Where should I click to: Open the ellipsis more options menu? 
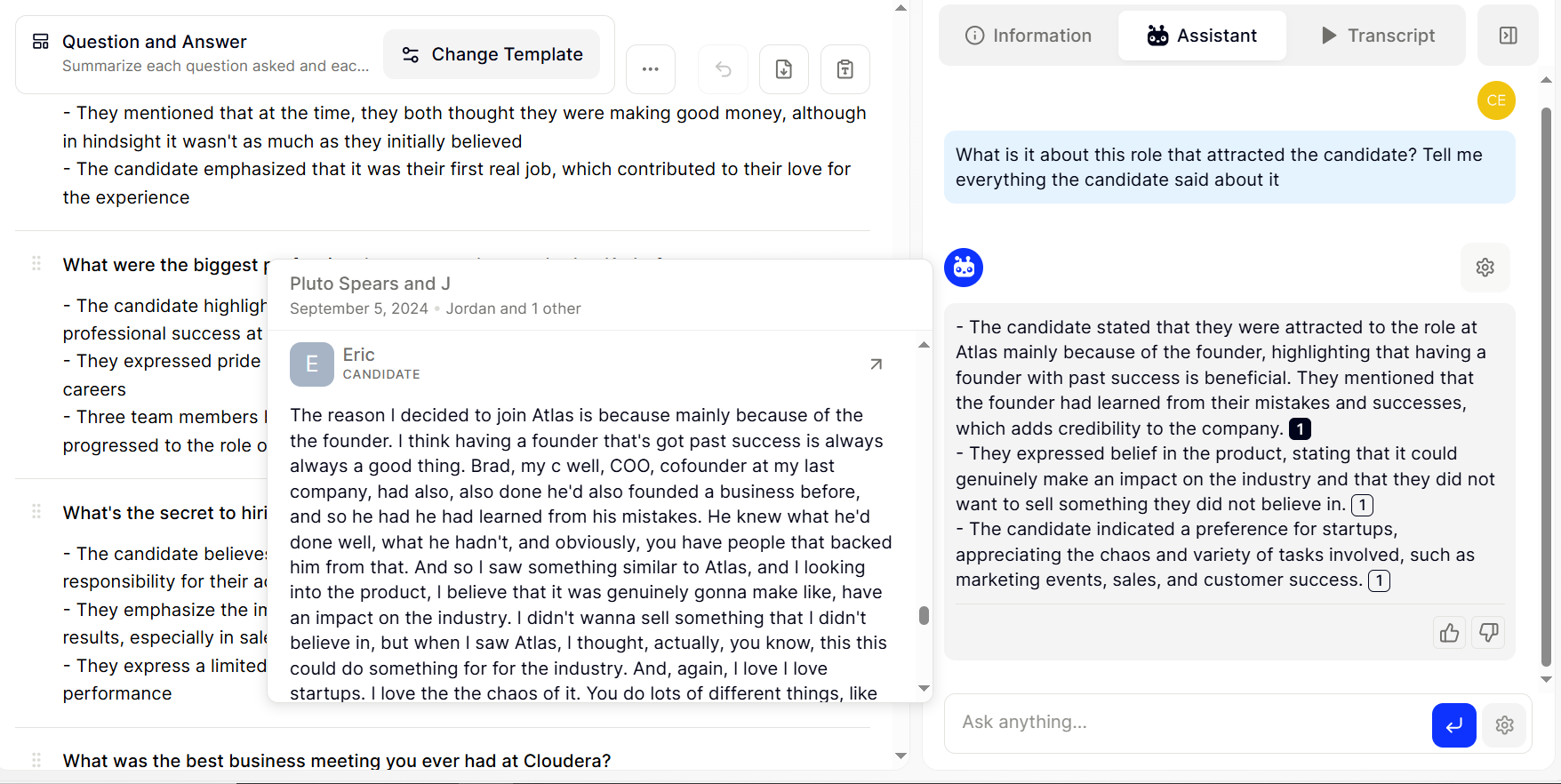click(x=650, y=69)
